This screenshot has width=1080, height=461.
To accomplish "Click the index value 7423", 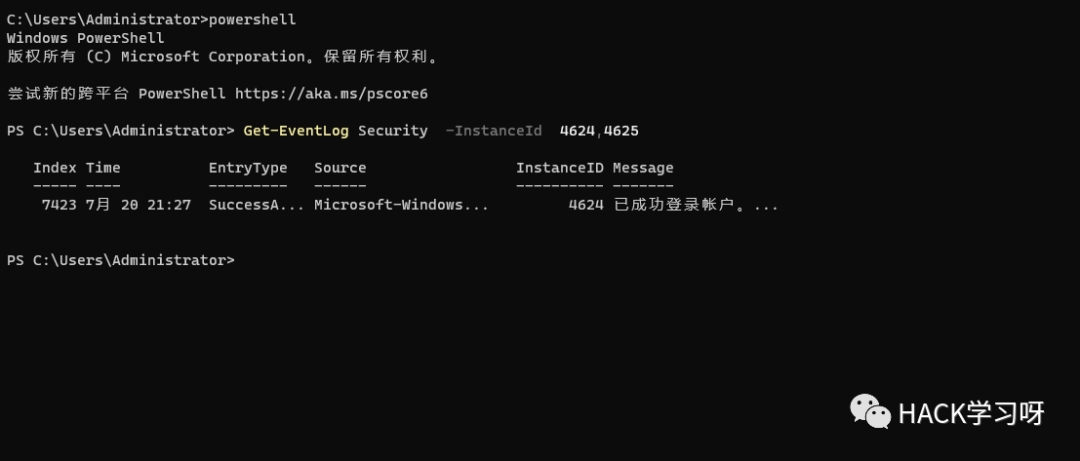I will click(59, 205).
